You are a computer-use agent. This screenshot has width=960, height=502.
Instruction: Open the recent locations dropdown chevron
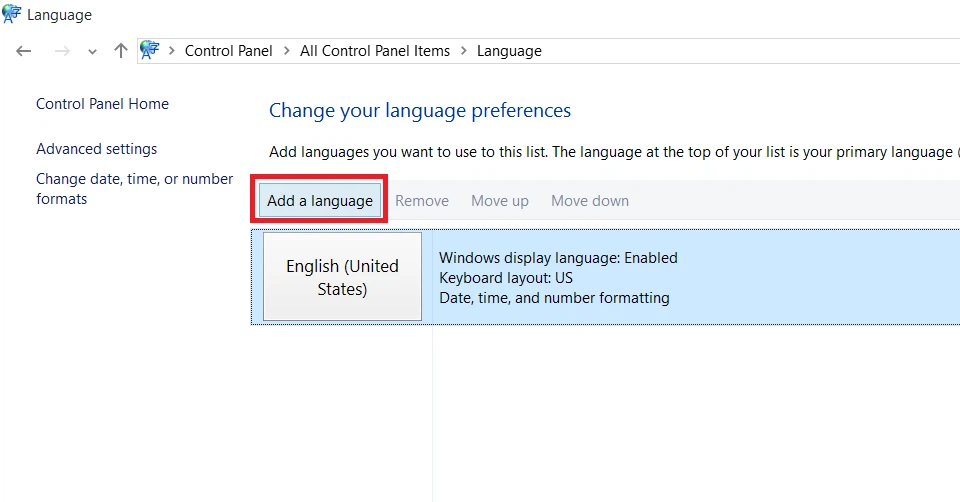coord(92,52)
